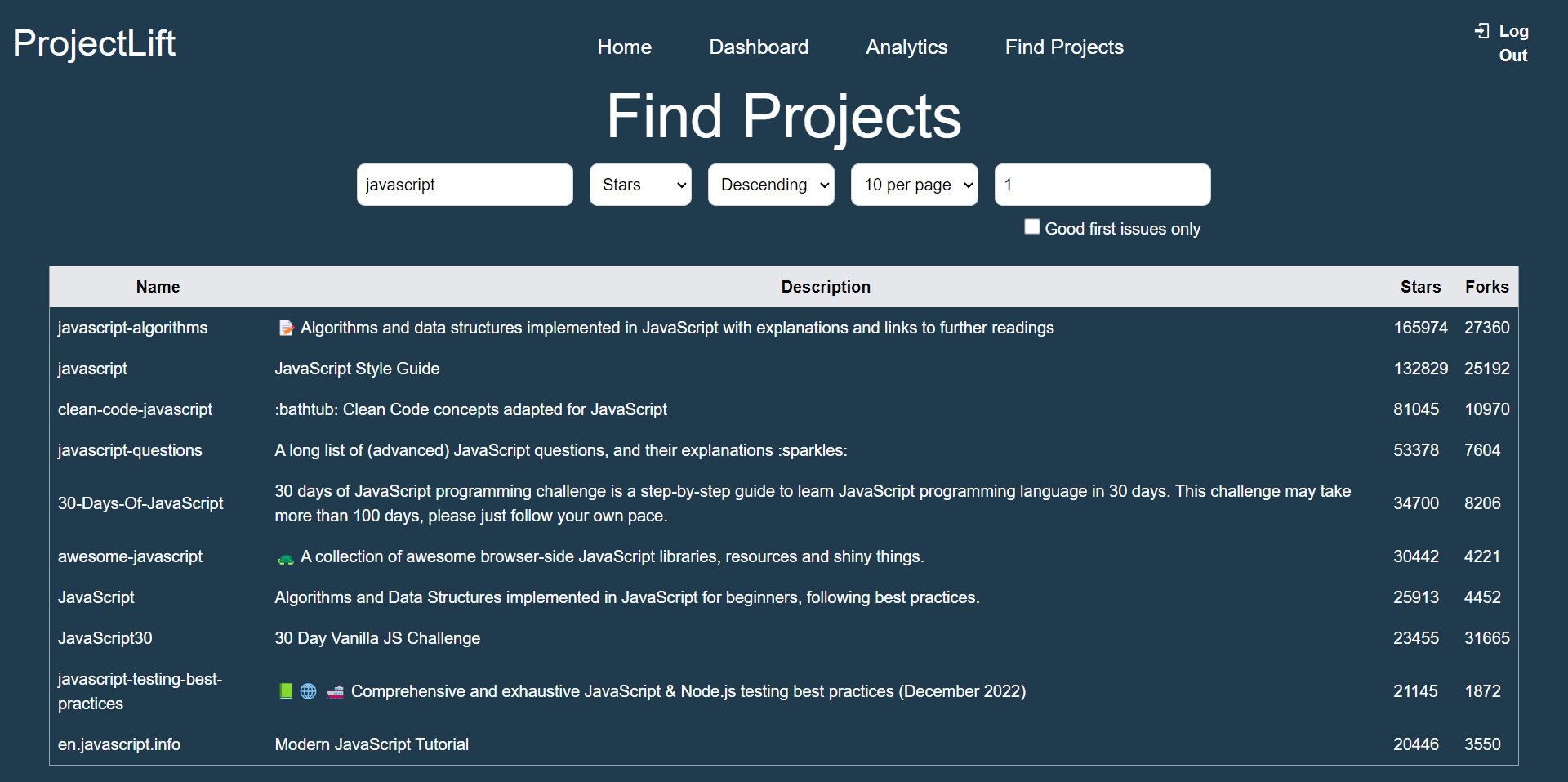This screenshot has width=1568, height=782.
Task: Click the memo emoji beside javascript-algorithms description
Action: (286, 328)
